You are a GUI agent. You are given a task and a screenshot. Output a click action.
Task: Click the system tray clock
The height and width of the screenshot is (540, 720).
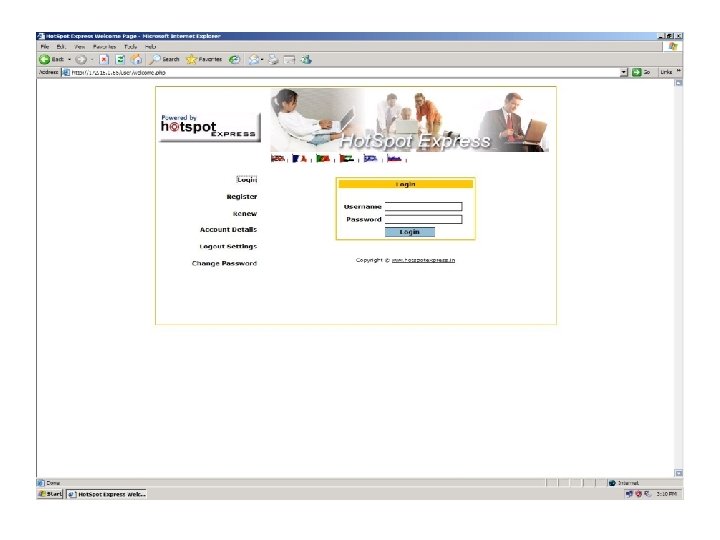[x=666, y=494]
